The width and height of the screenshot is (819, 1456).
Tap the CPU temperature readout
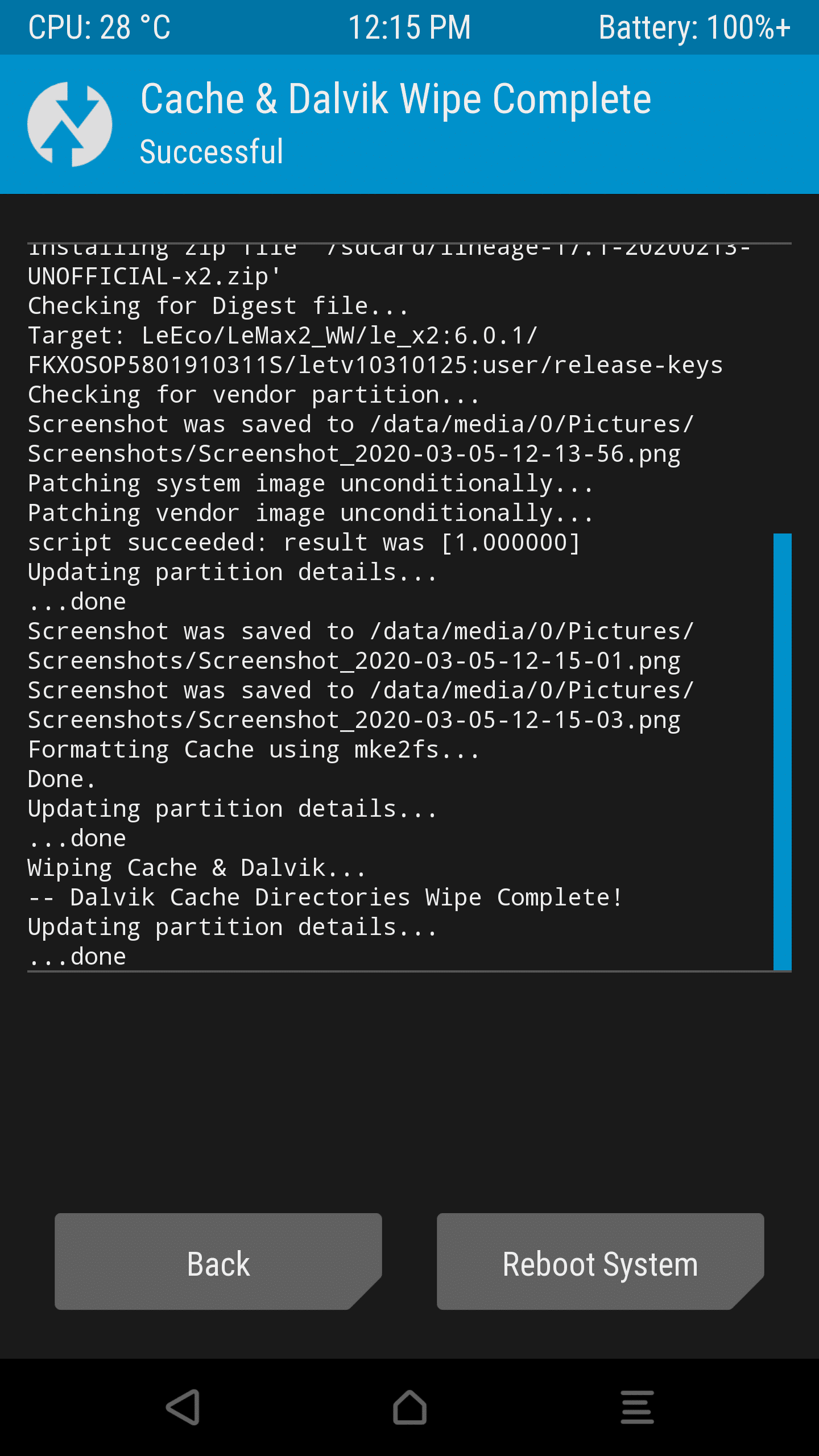pyautogui.click(x=100, y=27)
